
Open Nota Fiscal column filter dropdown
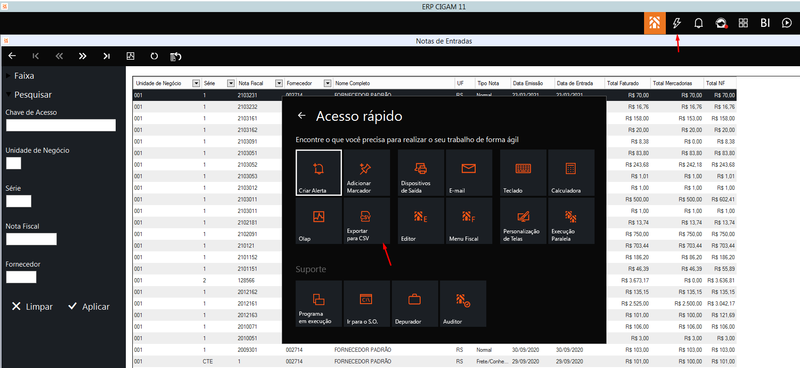(279, 83)
